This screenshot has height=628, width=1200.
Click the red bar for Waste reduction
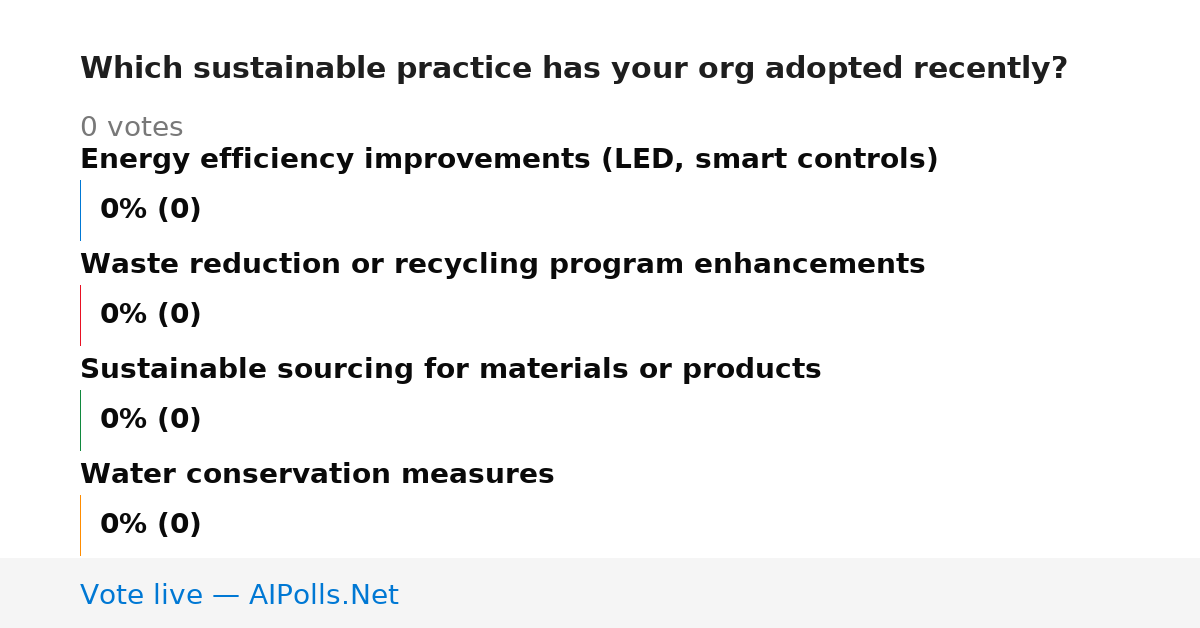(80, 315)
